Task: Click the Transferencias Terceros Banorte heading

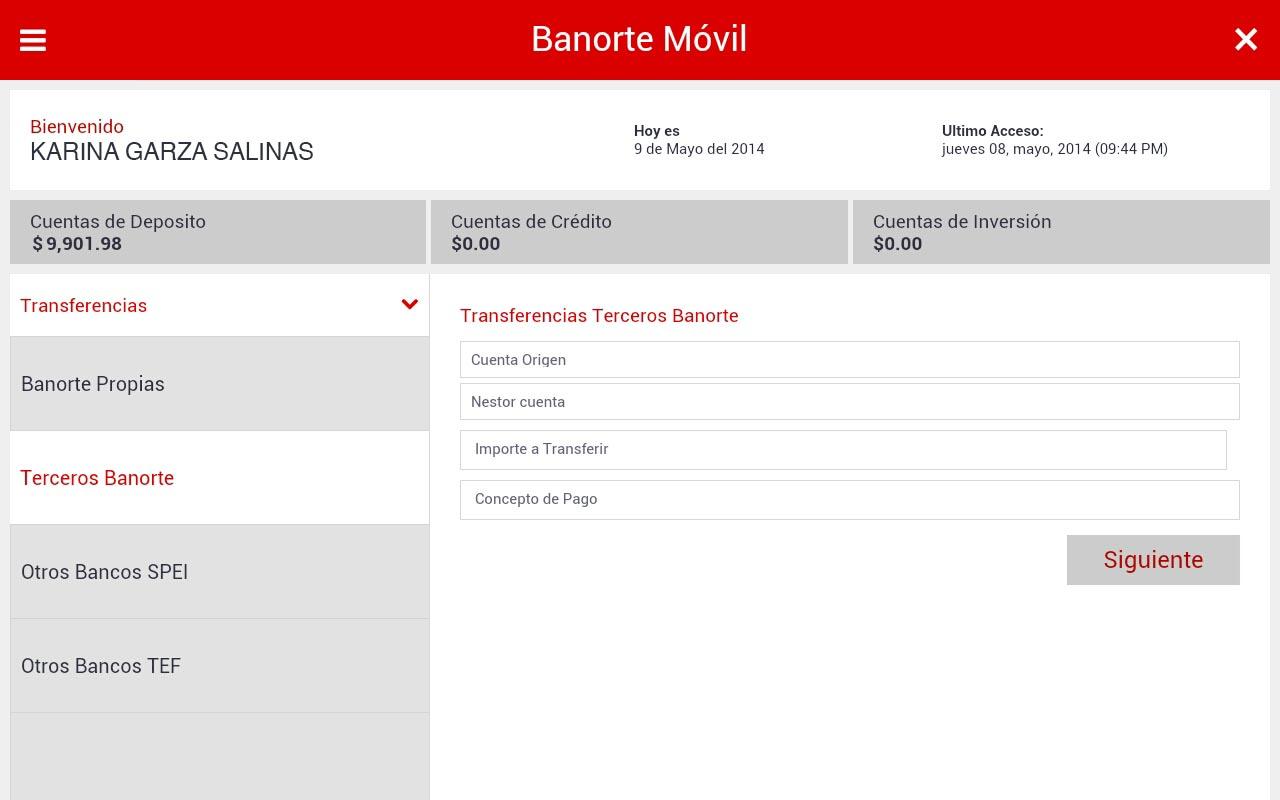Action: click(599, 315)
